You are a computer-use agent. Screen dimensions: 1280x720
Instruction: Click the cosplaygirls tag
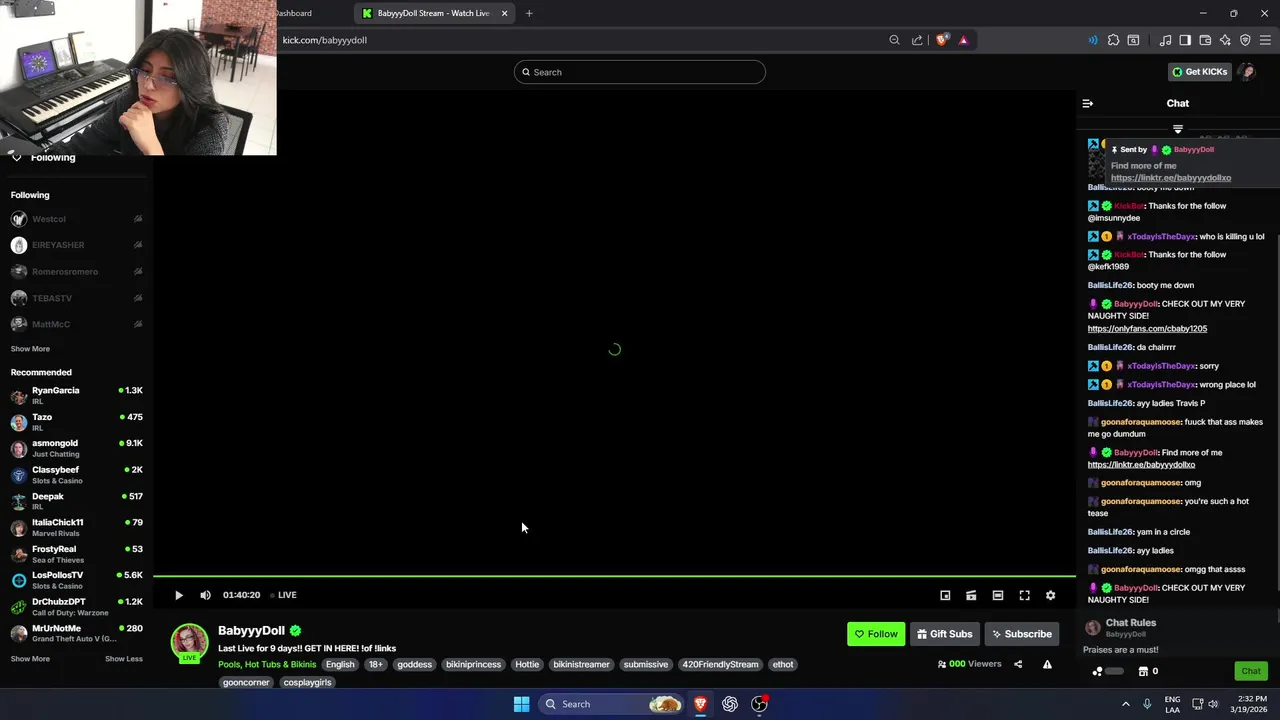(x=307, y=683)
